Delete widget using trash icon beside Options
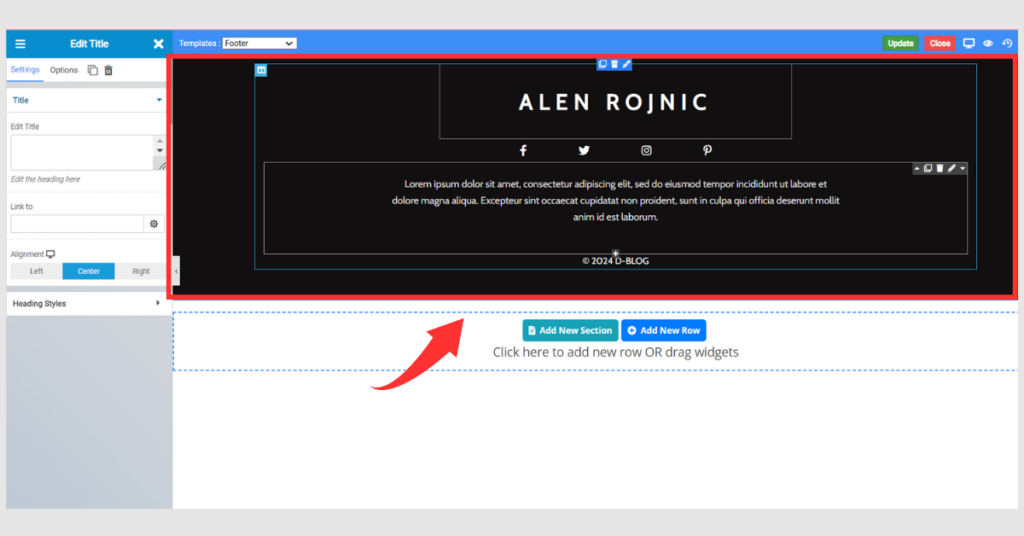 108,70
